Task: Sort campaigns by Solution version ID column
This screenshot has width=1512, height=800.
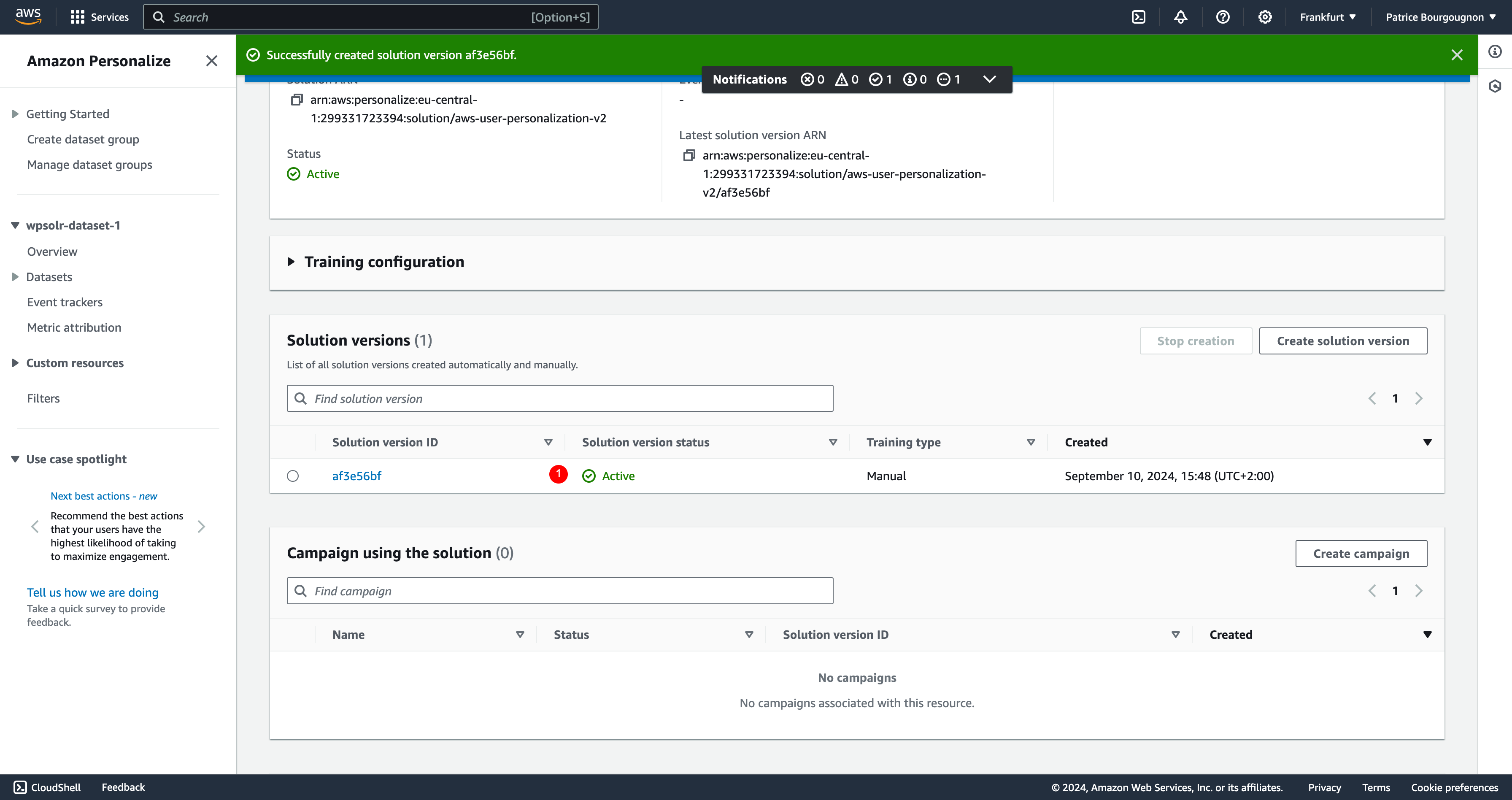Action: pyautogui.click(x=1176, y=635)
